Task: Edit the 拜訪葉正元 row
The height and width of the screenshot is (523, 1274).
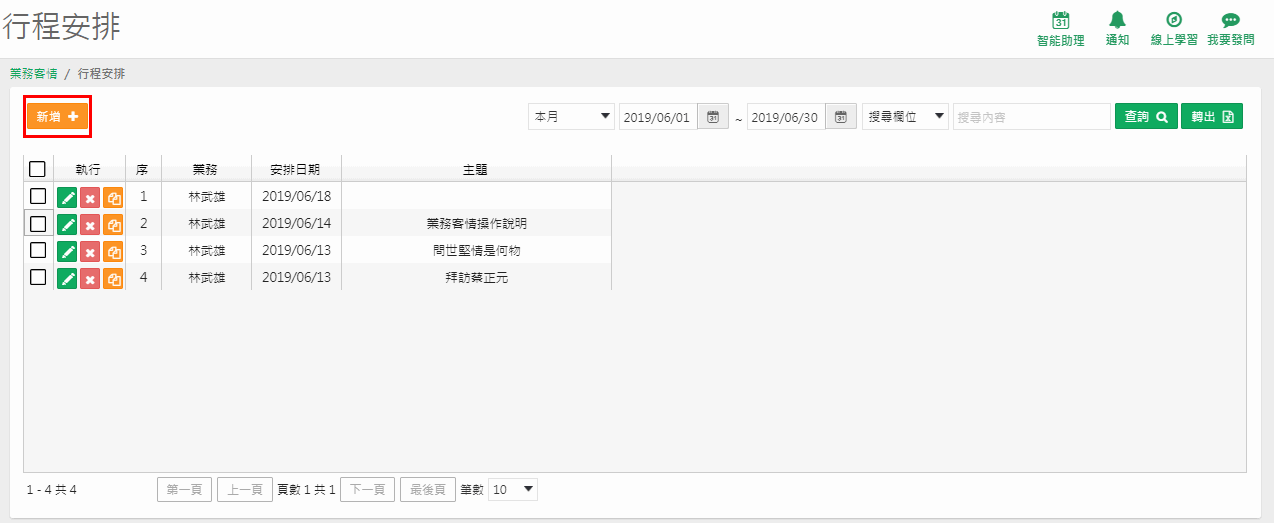Action: click(x=67, y=278)
